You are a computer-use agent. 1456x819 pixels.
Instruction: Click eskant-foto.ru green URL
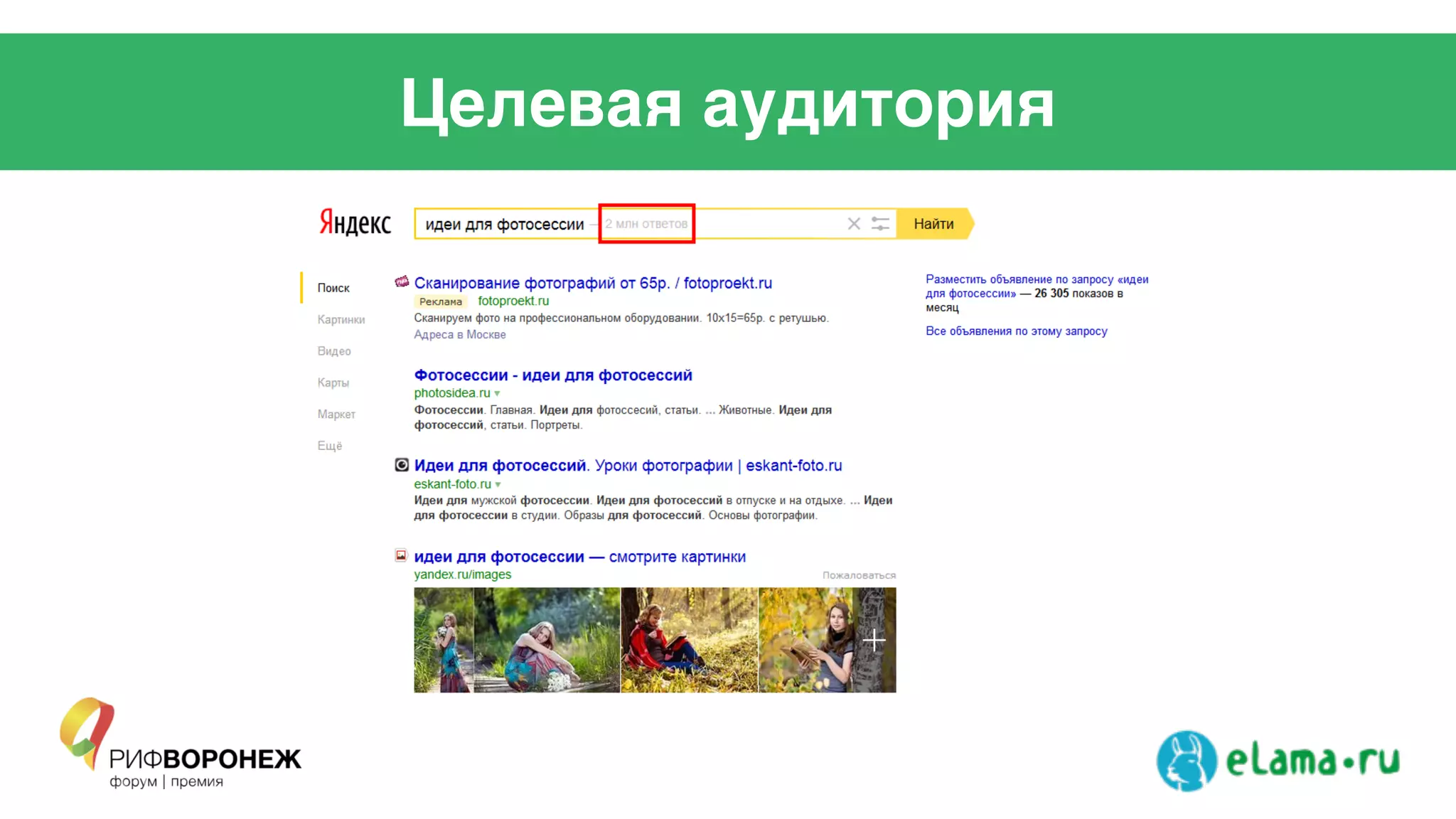tap(453, 483)
